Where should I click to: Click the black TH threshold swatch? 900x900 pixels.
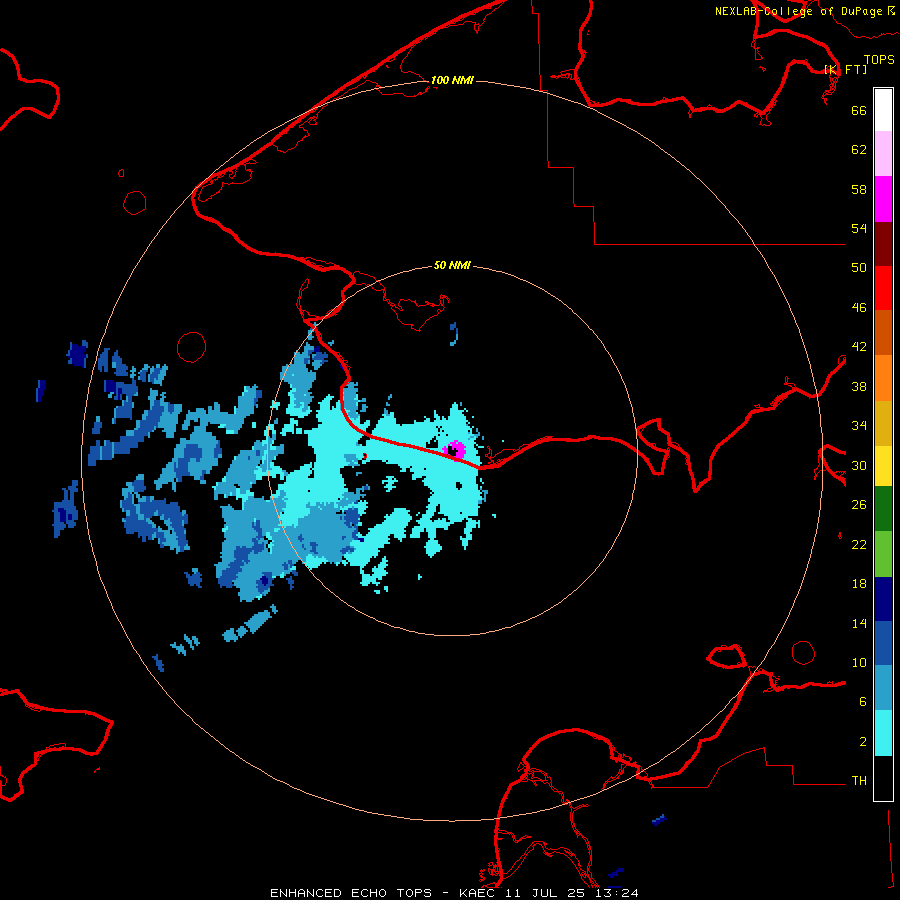coord(883,778)
